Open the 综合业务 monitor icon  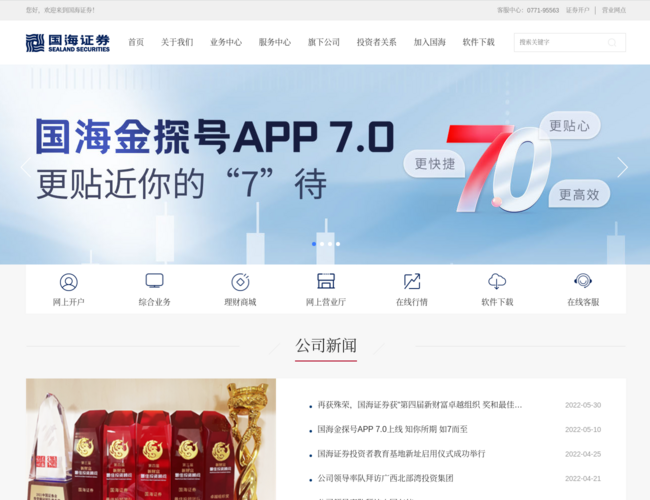point(154,282)
